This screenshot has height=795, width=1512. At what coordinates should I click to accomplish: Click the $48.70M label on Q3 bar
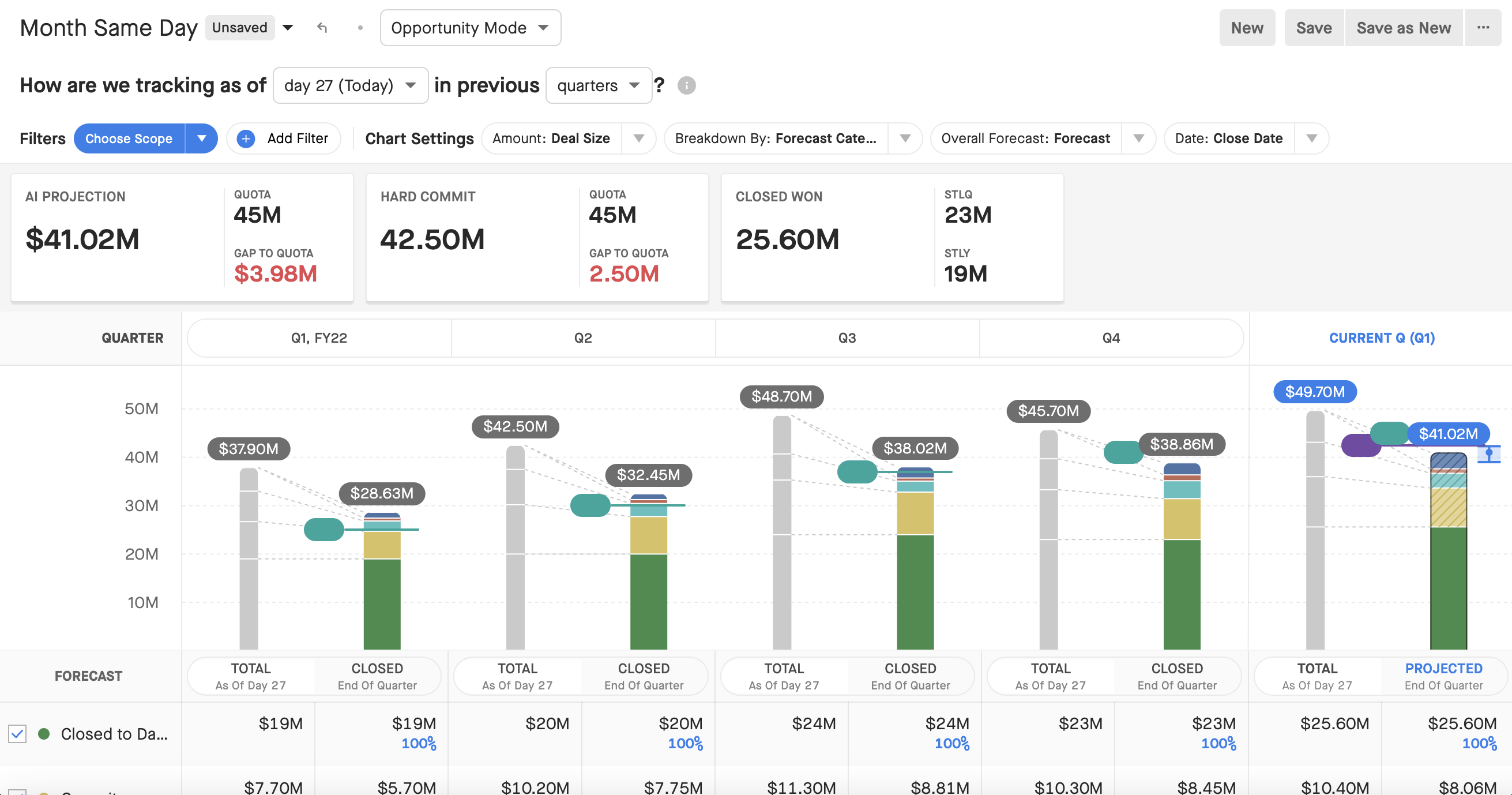[x=781, y=396]
